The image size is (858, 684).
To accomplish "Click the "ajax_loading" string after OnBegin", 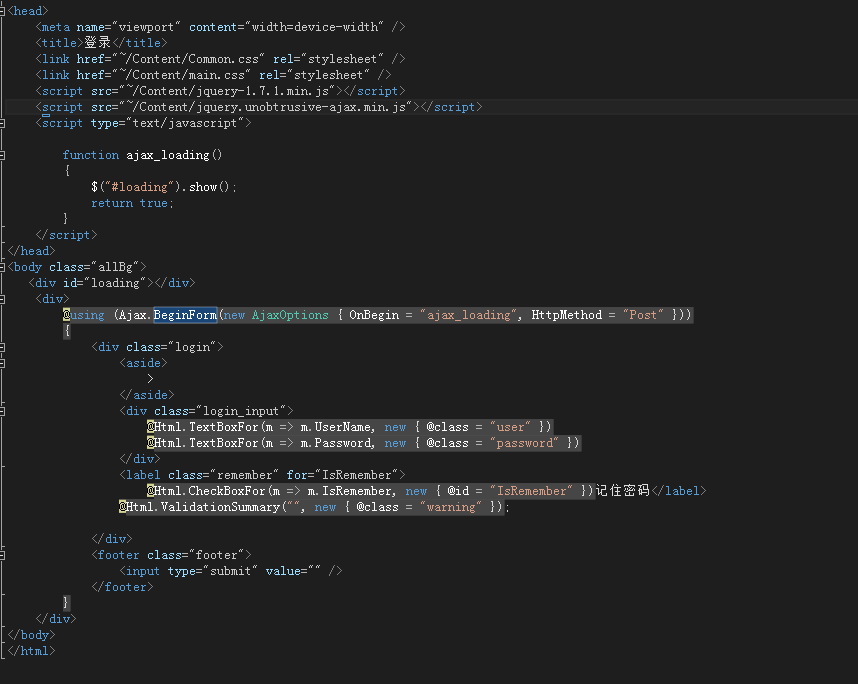I will click(468, 315).
